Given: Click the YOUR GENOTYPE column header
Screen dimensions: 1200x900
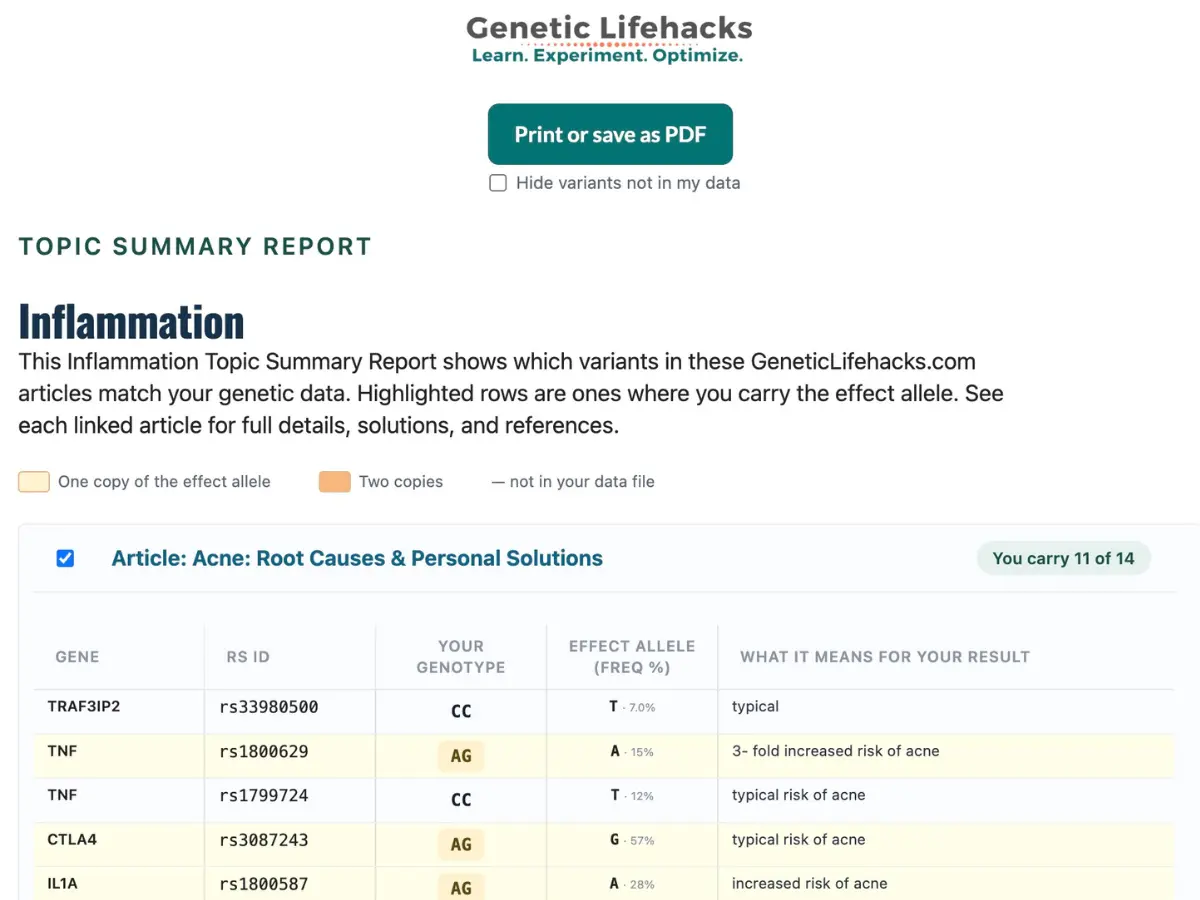Looking at the screenshot, I should pyautogui.click(x=461, y=657).
